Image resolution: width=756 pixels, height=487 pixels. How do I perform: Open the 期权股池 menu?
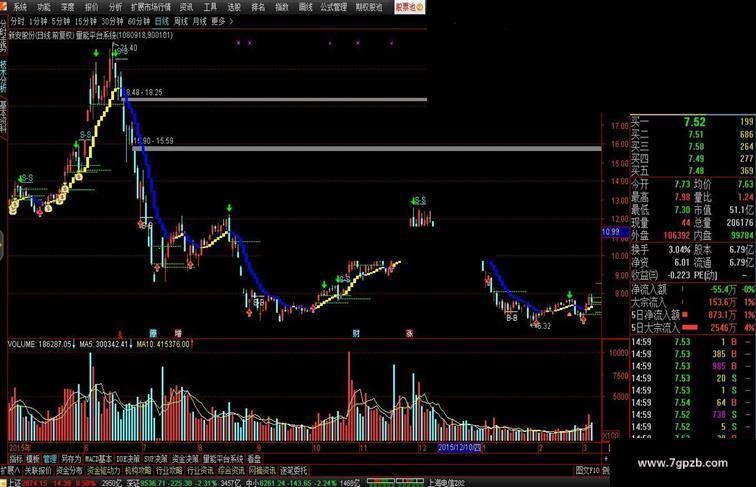coord(369,7)
